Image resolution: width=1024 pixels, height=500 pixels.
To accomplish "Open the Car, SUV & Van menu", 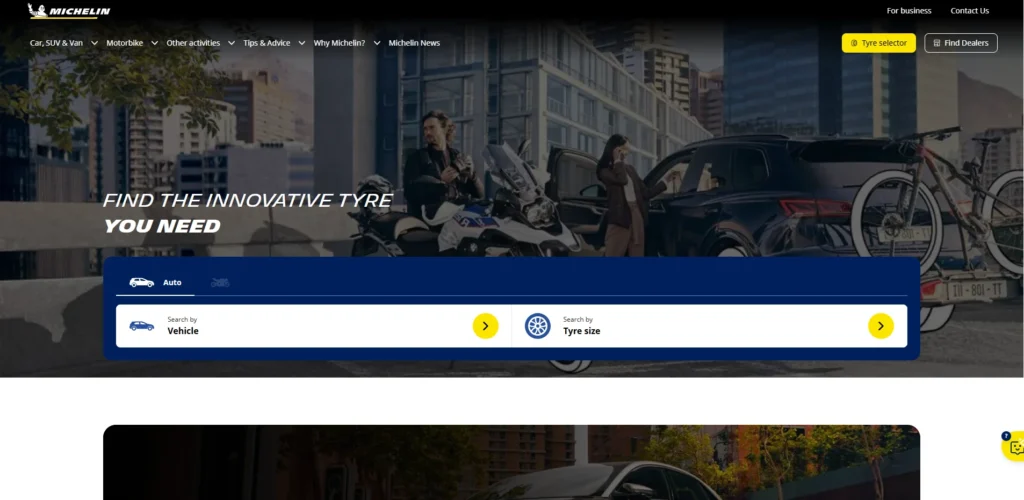I will (x=56, y=43).
